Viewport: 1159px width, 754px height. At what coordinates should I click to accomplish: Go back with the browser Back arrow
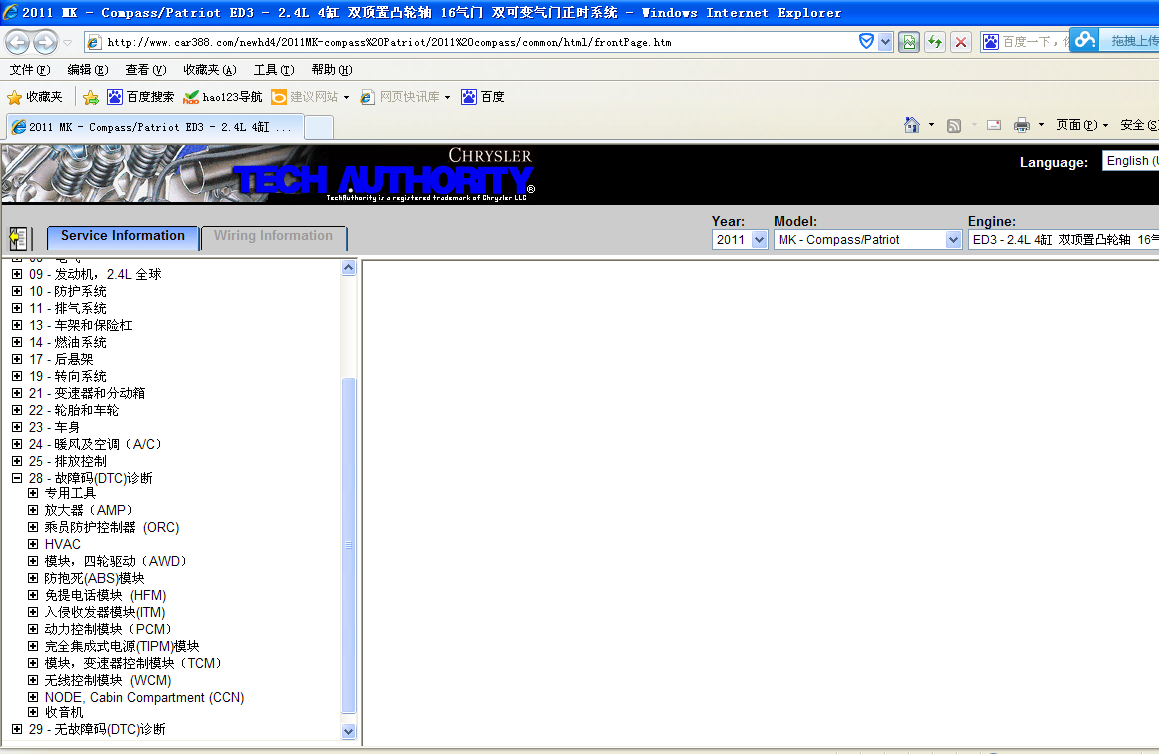pyautogui.click(x=18, y=42)
